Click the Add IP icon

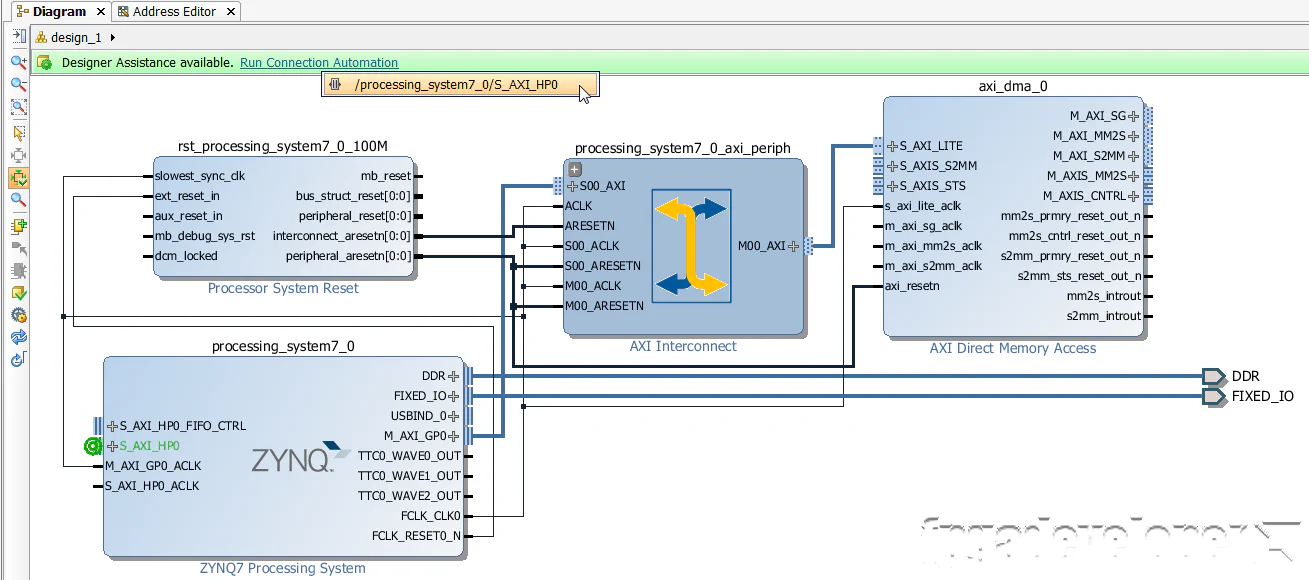coord(18,225)
